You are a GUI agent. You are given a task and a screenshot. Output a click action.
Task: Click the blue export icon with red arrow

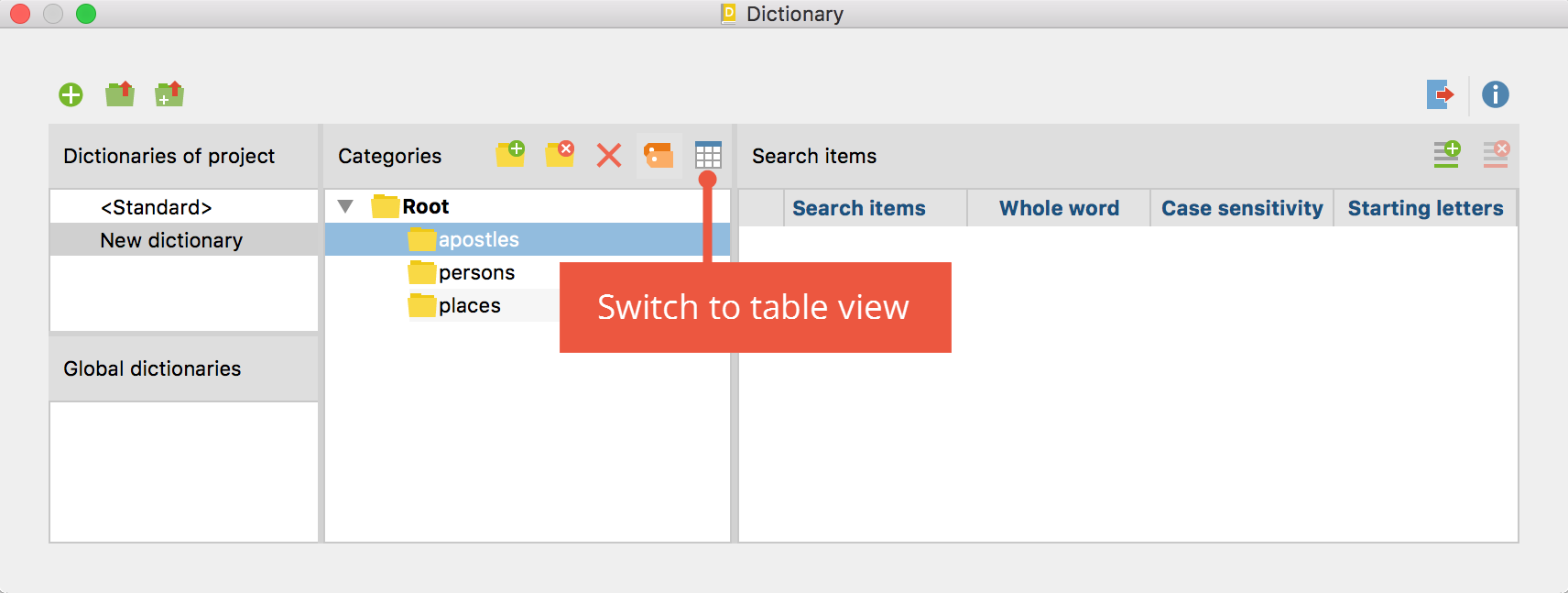click(x=1441, y=94)
